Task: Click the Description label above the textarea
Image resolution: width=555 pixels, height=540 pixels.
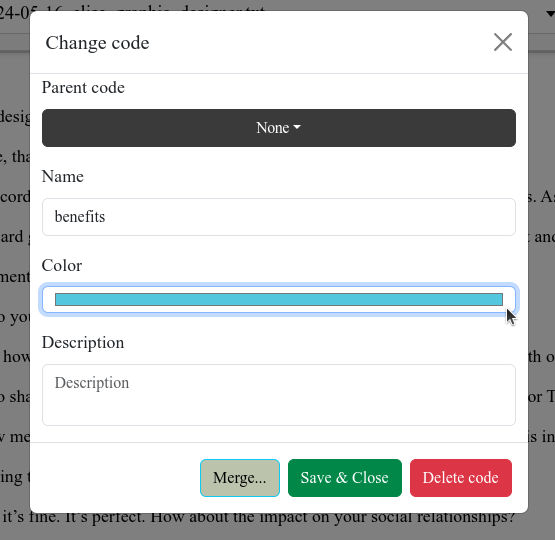Action: point(83,343)
